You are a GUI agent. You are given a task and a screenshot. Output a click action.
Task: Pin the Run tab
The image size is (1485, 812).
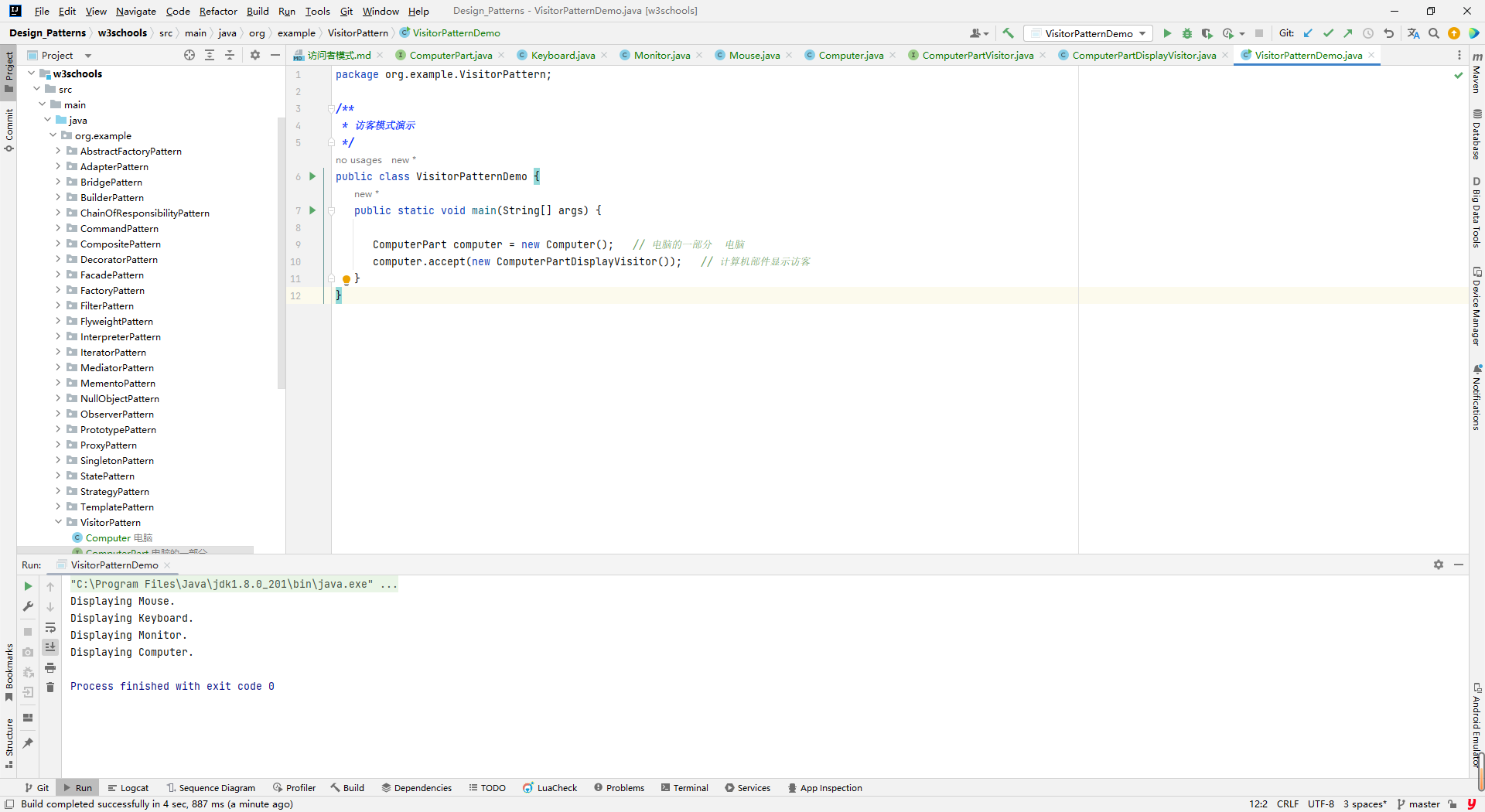(x=28, y=743)
